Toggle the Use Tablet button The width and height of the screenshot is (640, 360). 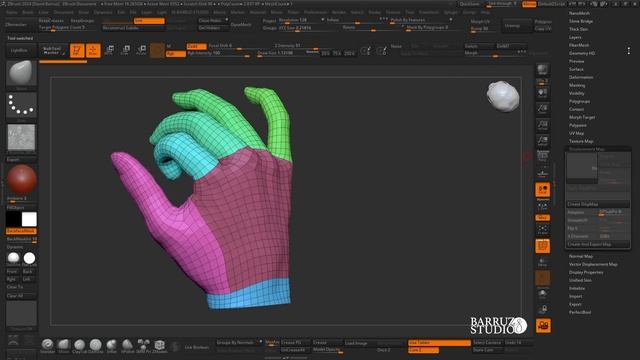point(439,343)
